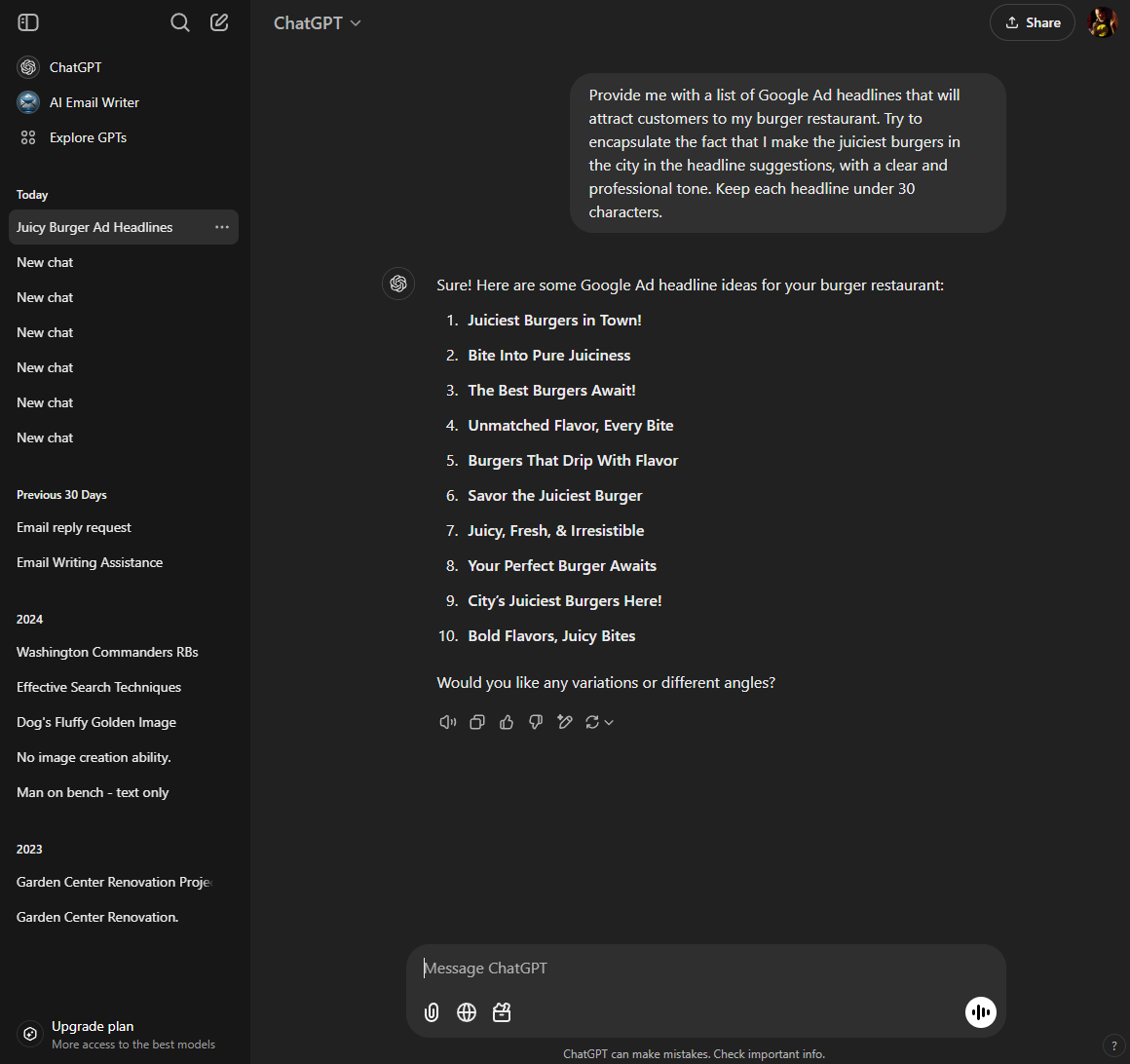This screenshot has width=1130, height=1064.
Task: Click the Message ChatGPT input field
Action: [x=682, y=968]
